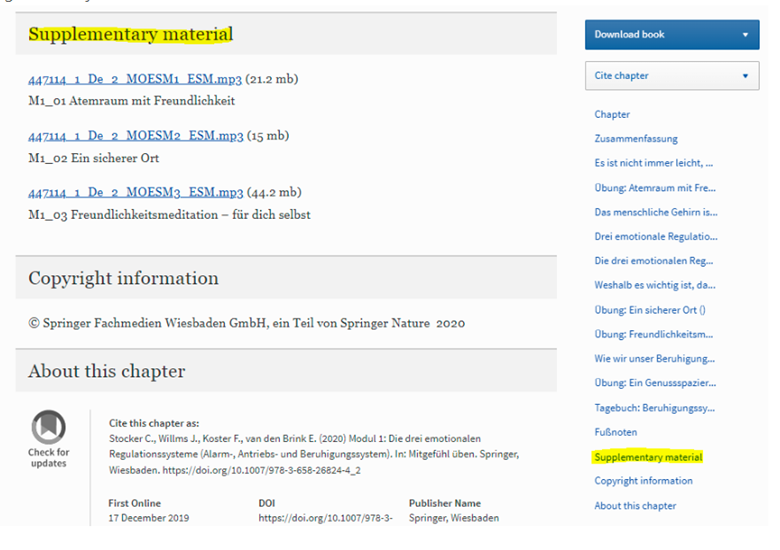This screenshot has width=780, height=550.
Task: Click the 'Cite this chapter as:' label
Action: (x=154, y=423)
